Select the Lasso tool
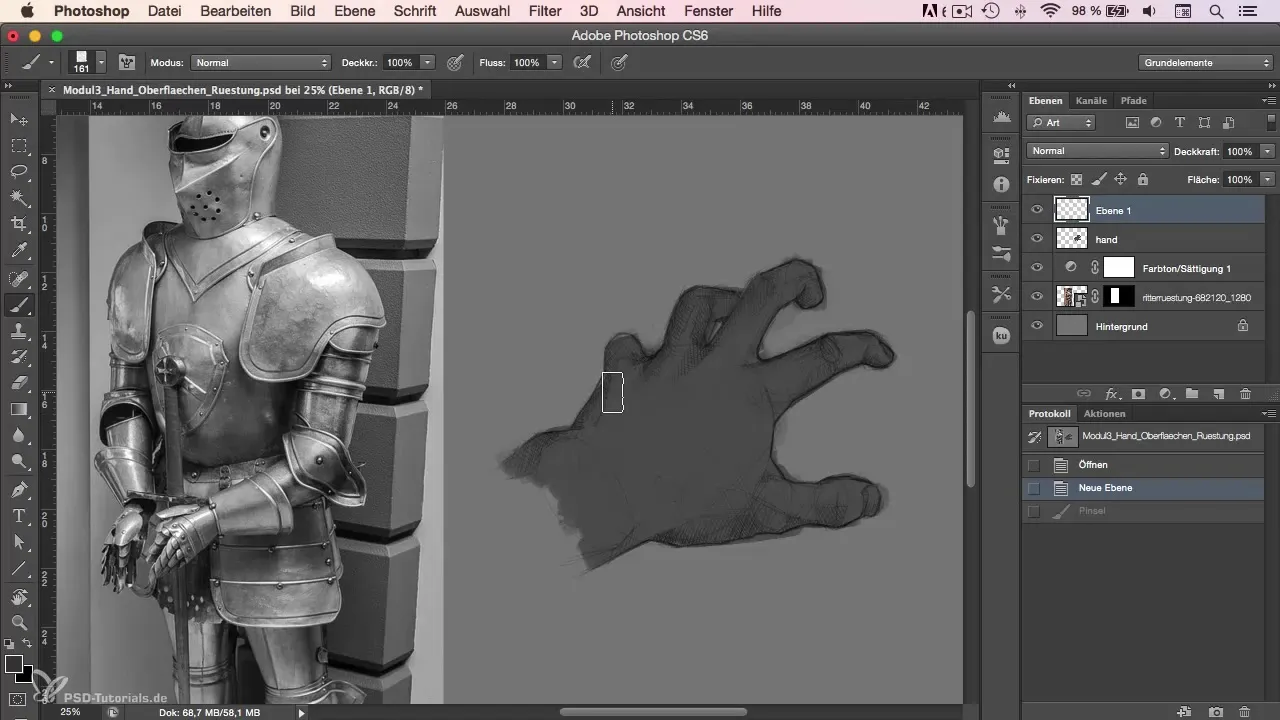 click(x=19, y=172)
